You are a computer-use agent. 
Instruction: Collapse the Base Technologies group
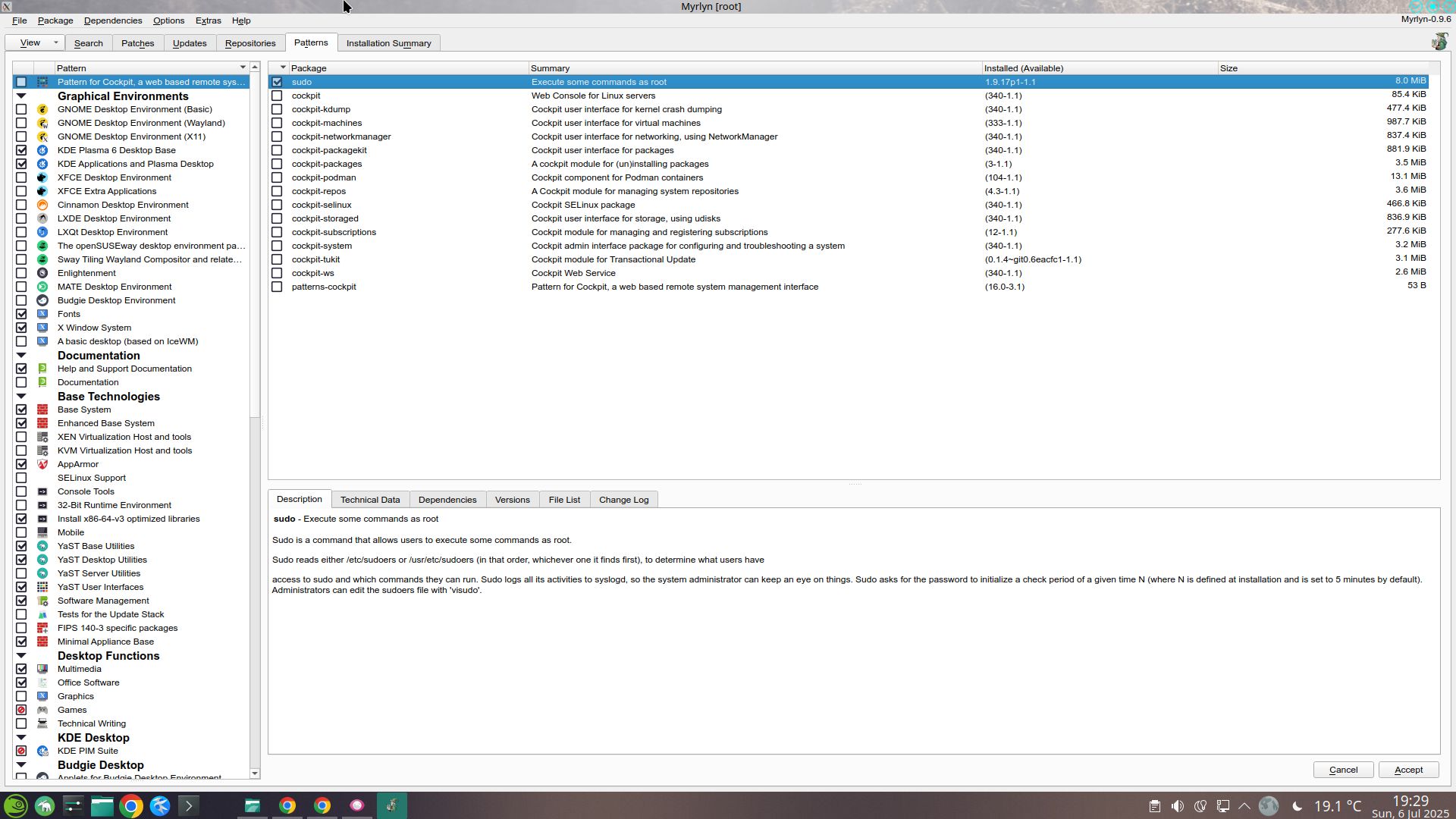(x=21, y=397)
